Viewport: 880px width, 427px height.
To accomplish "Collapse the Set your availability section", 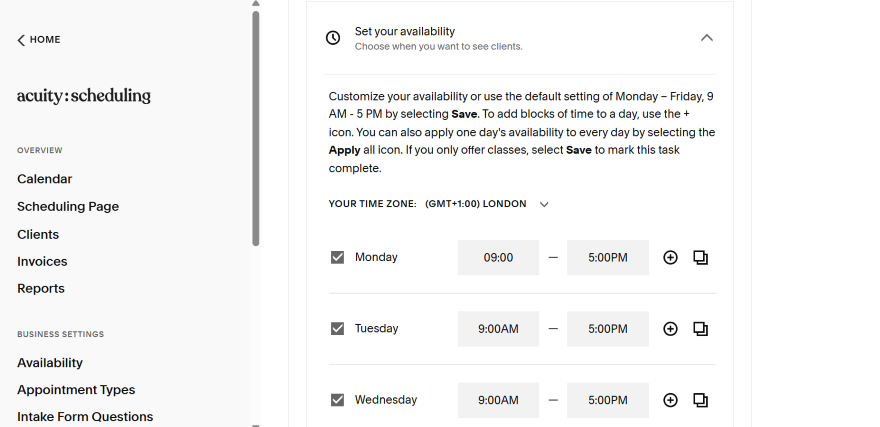I will (707, 38).
